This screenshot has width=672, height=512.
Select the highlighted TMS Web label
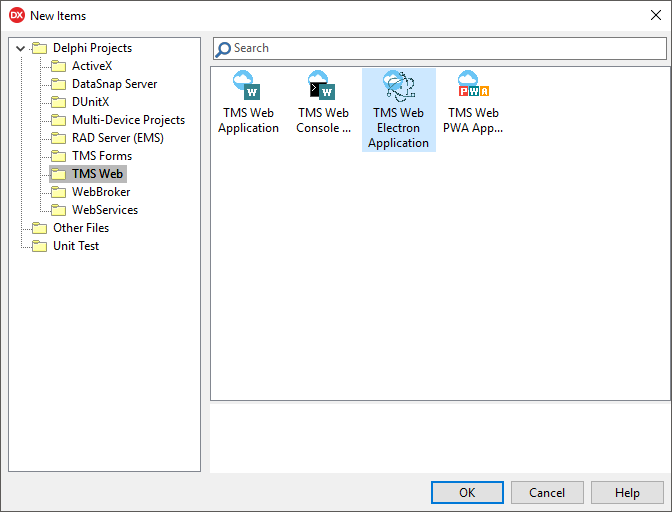pos(97,174)
